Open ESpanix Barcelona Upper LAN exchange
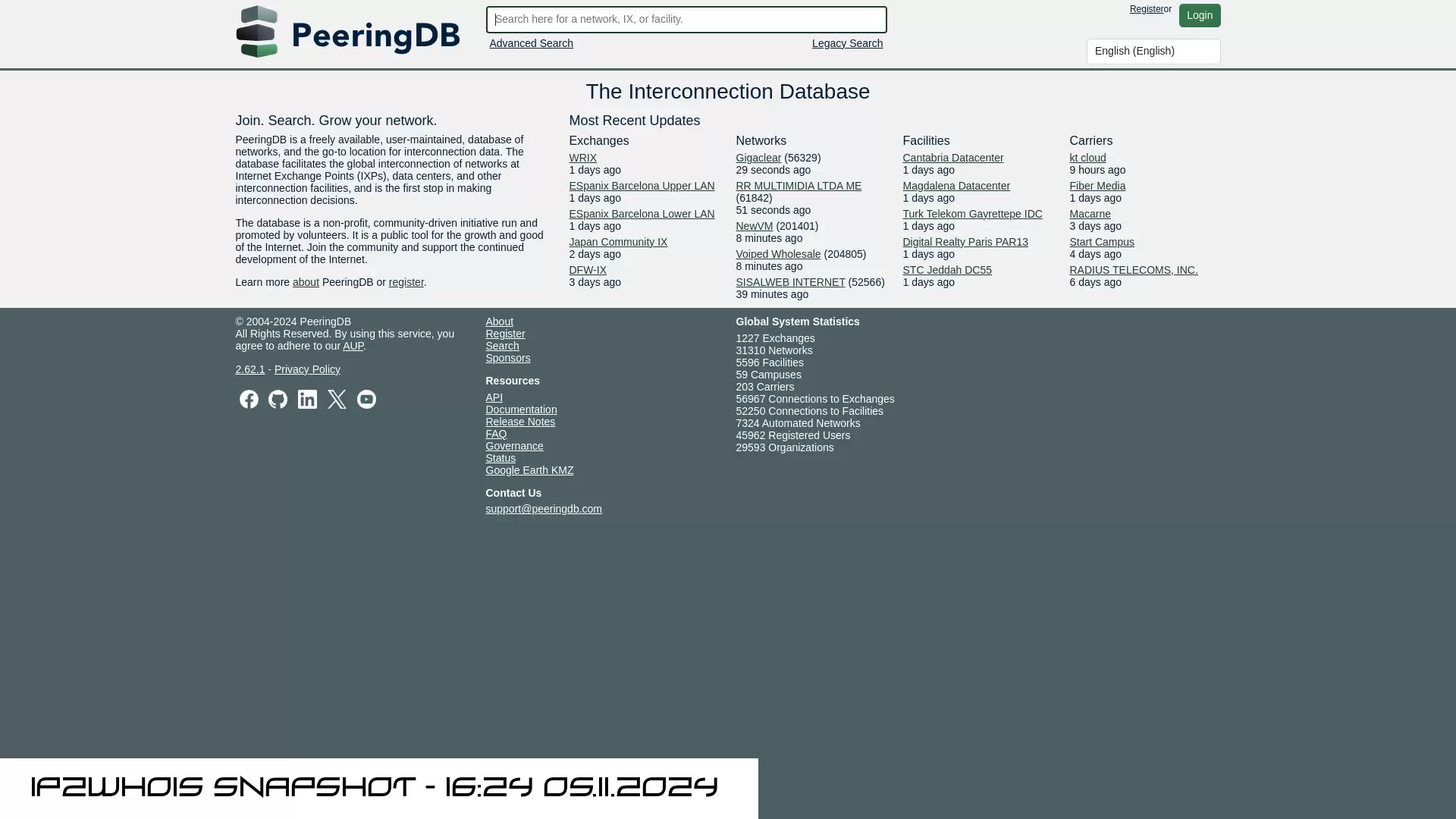 [642, 186]
